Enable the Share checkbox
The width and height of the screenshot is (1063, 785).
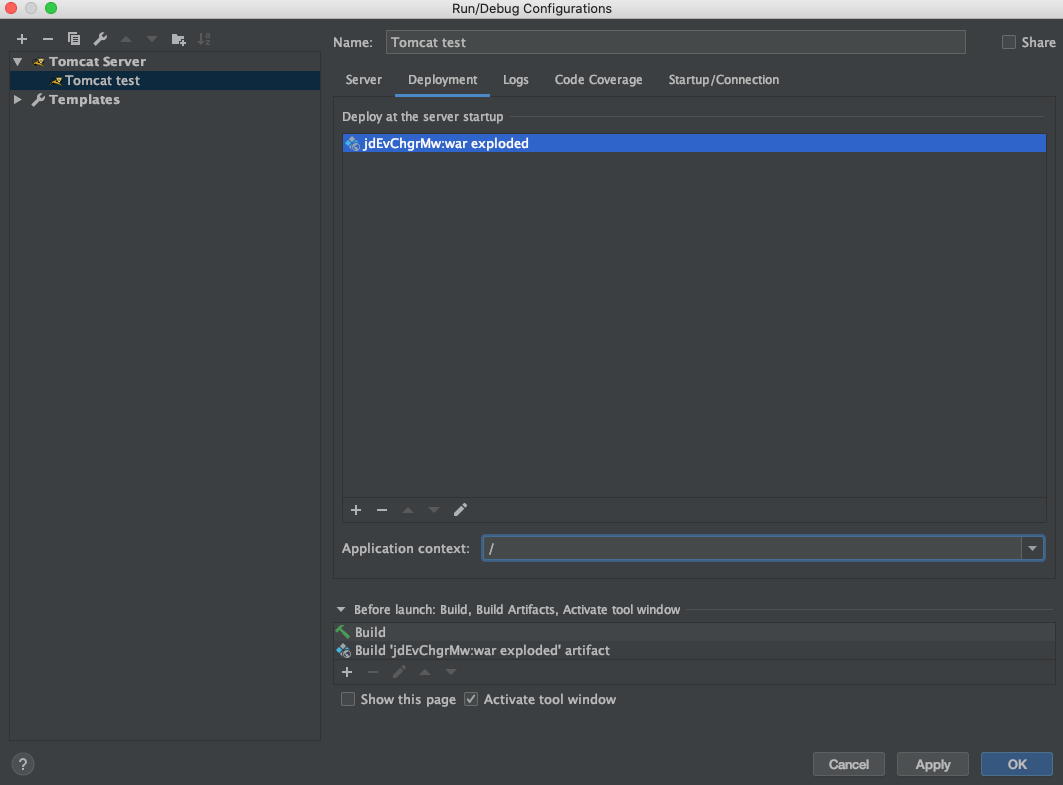[x=1009, y=42]
